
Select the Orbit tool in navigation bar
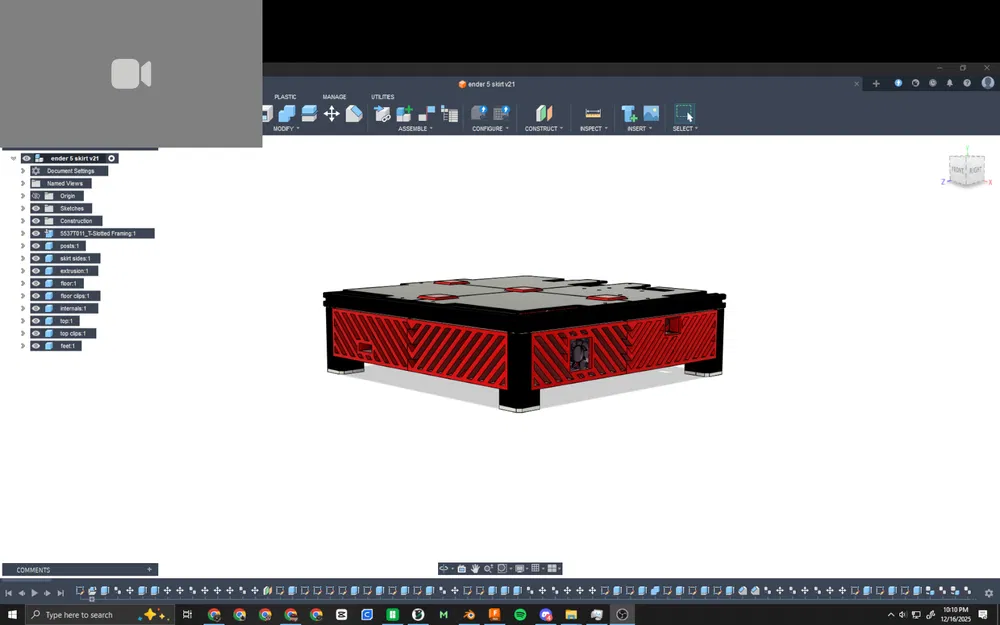click(x=444, y=568)
